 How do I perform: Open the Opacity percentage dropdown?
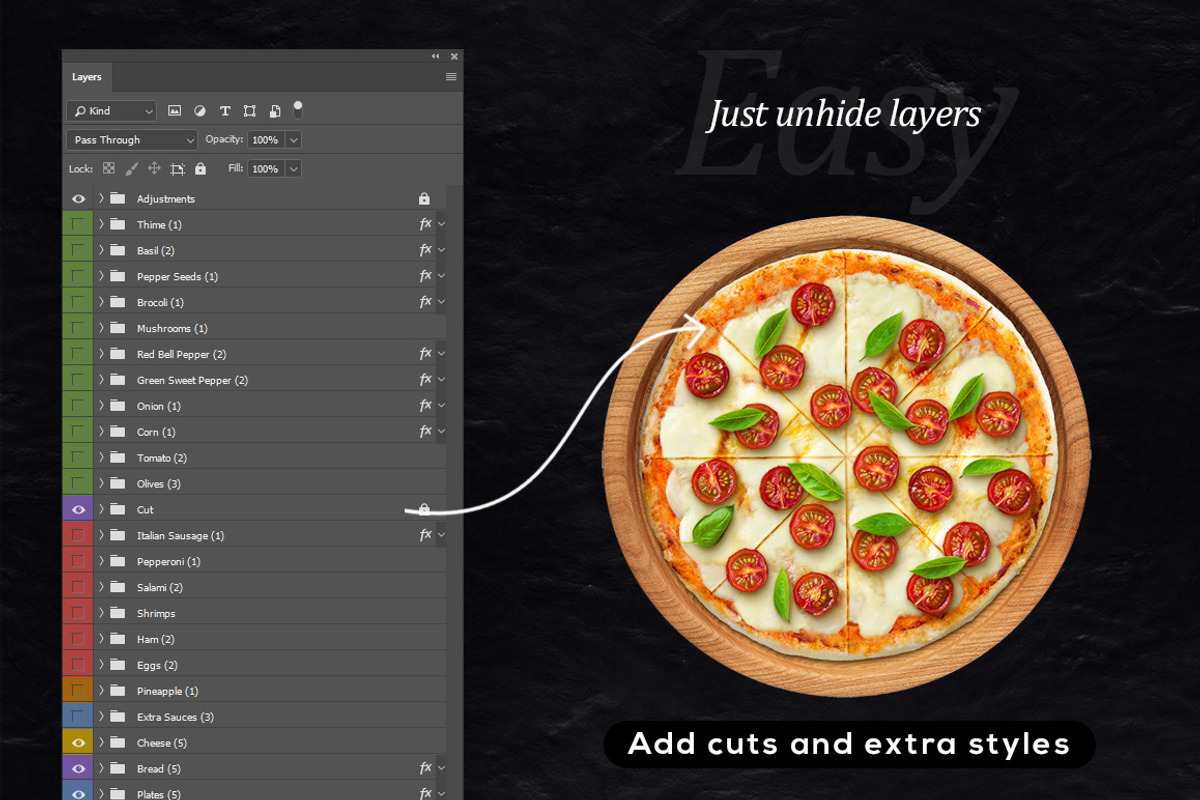[292, 139]
